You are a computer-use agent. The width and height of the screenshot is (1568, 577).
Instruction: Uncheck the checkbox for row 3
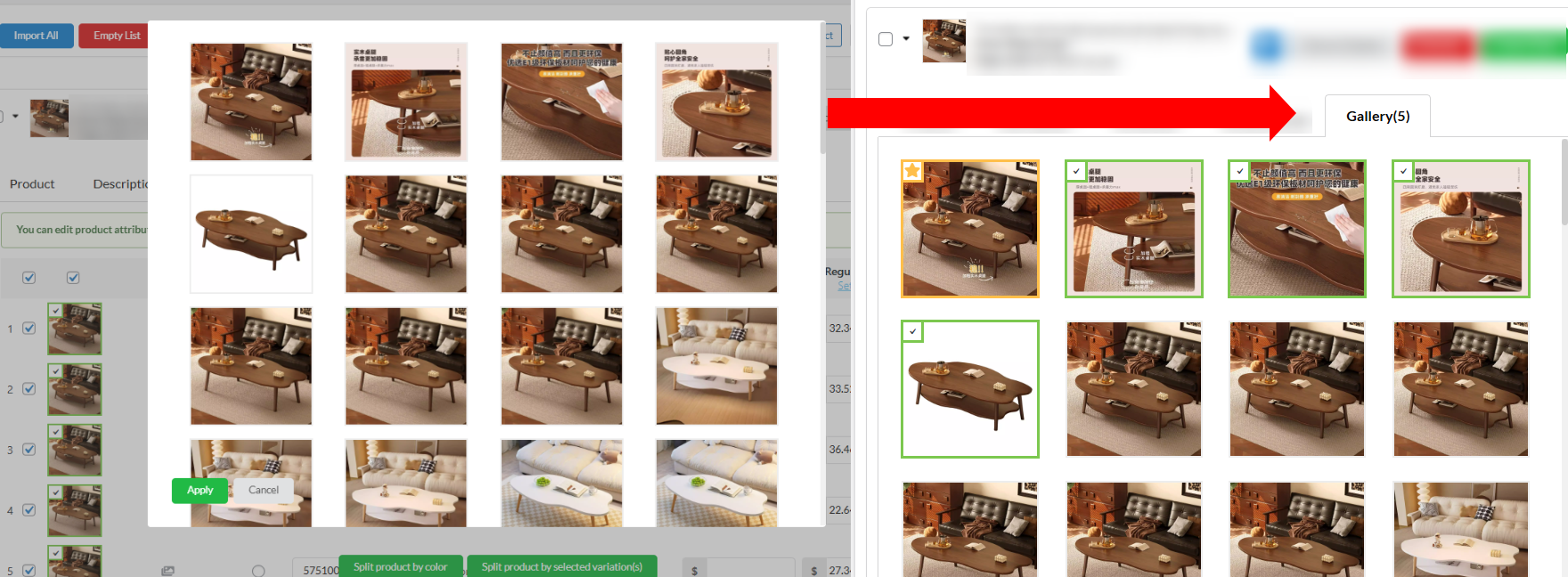tap(29, 450)
